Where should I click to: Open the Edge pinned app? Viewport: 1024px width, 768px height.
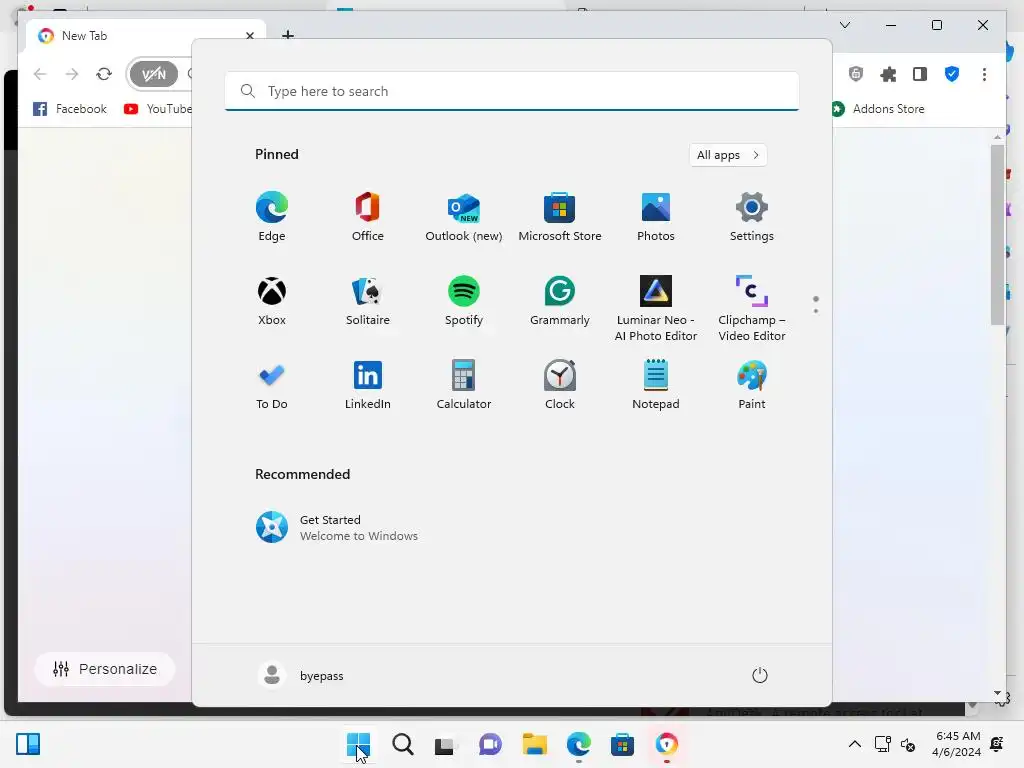pyautogui.click(x=272, y=217)
